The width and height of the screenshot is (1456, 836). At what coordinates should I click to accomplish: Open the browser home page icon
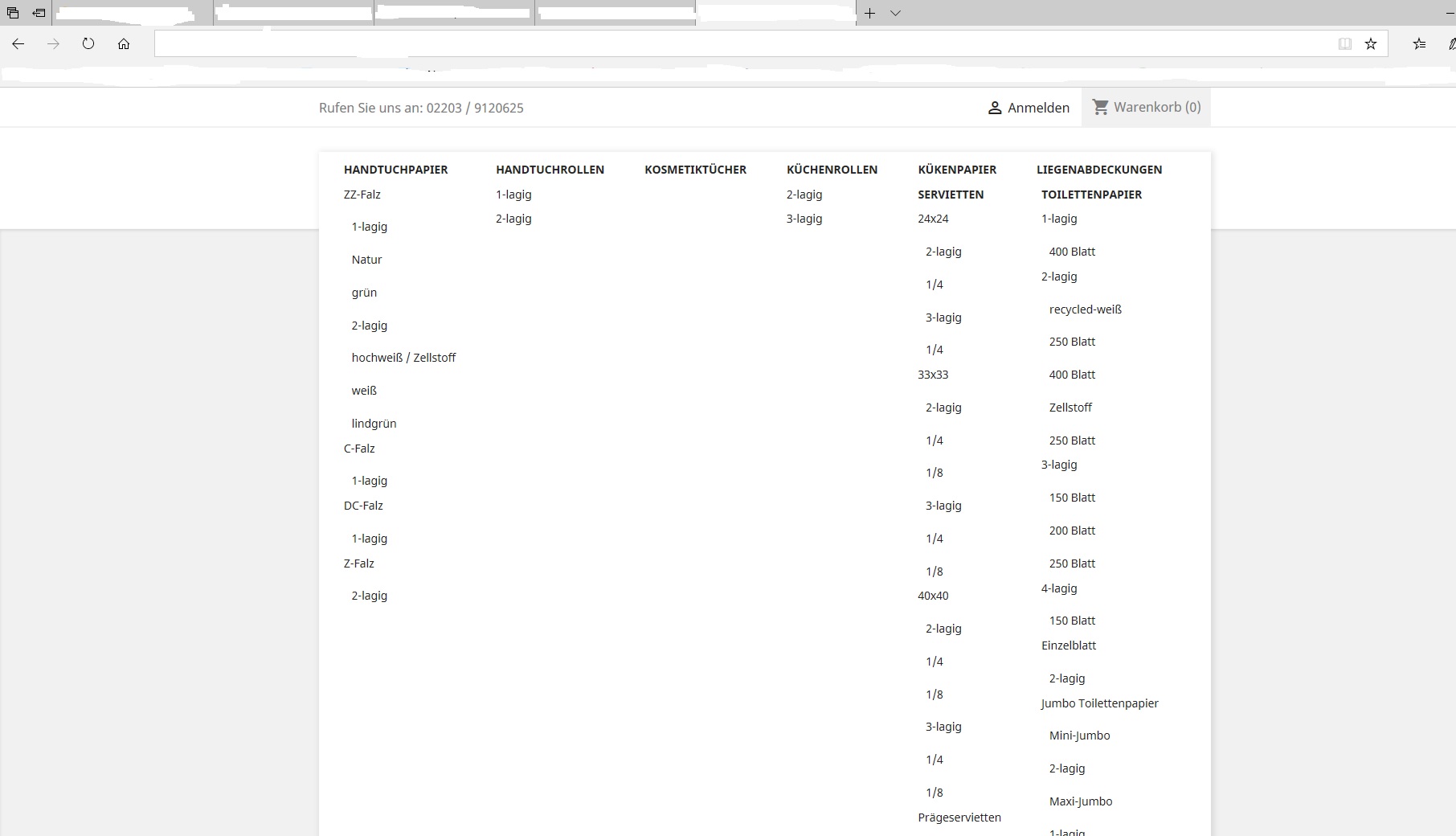[x=124, y=43]
